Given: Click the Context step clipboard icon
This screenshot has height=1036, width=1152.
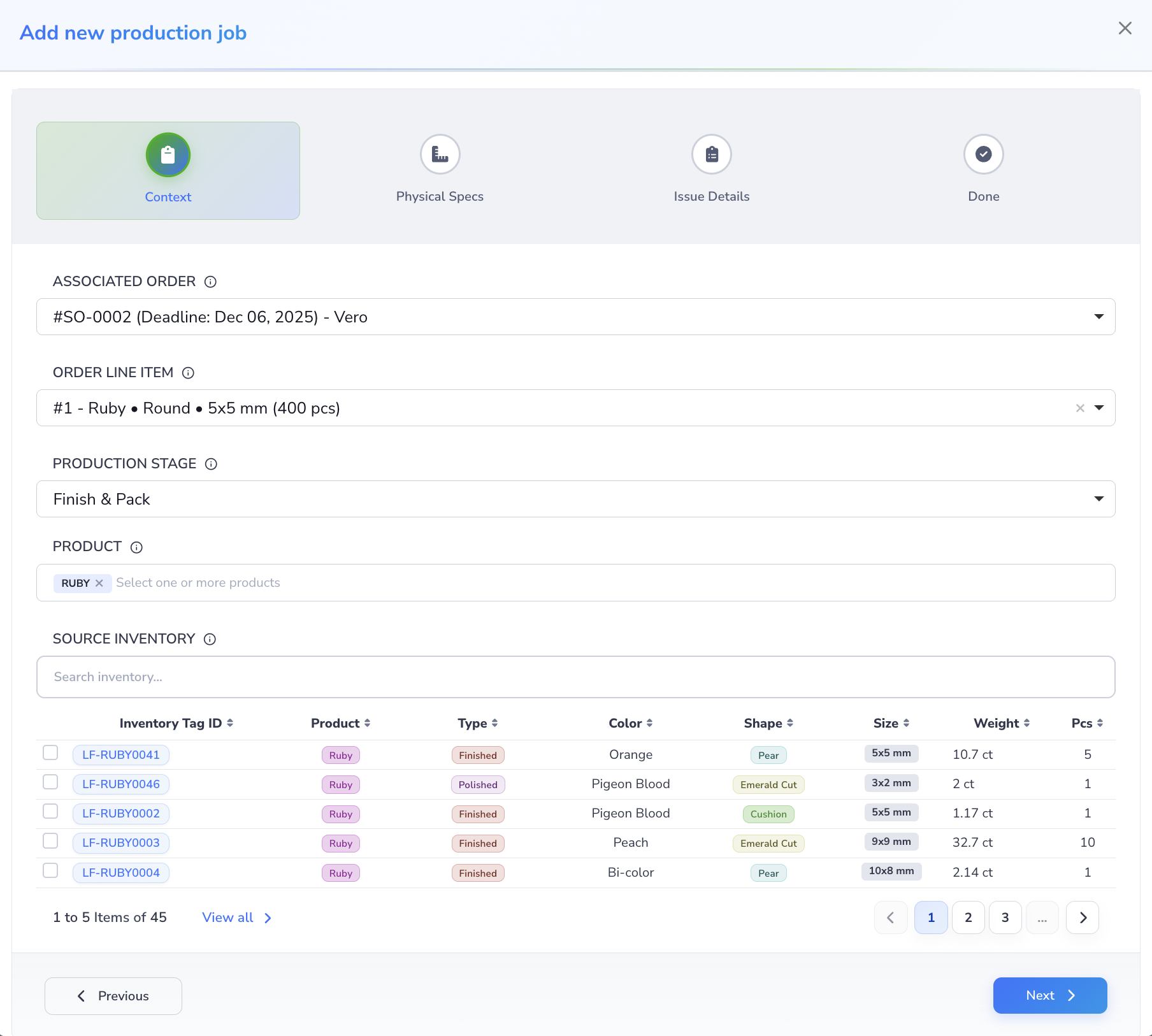Looking at the screenshot, I should click(168, 155).
